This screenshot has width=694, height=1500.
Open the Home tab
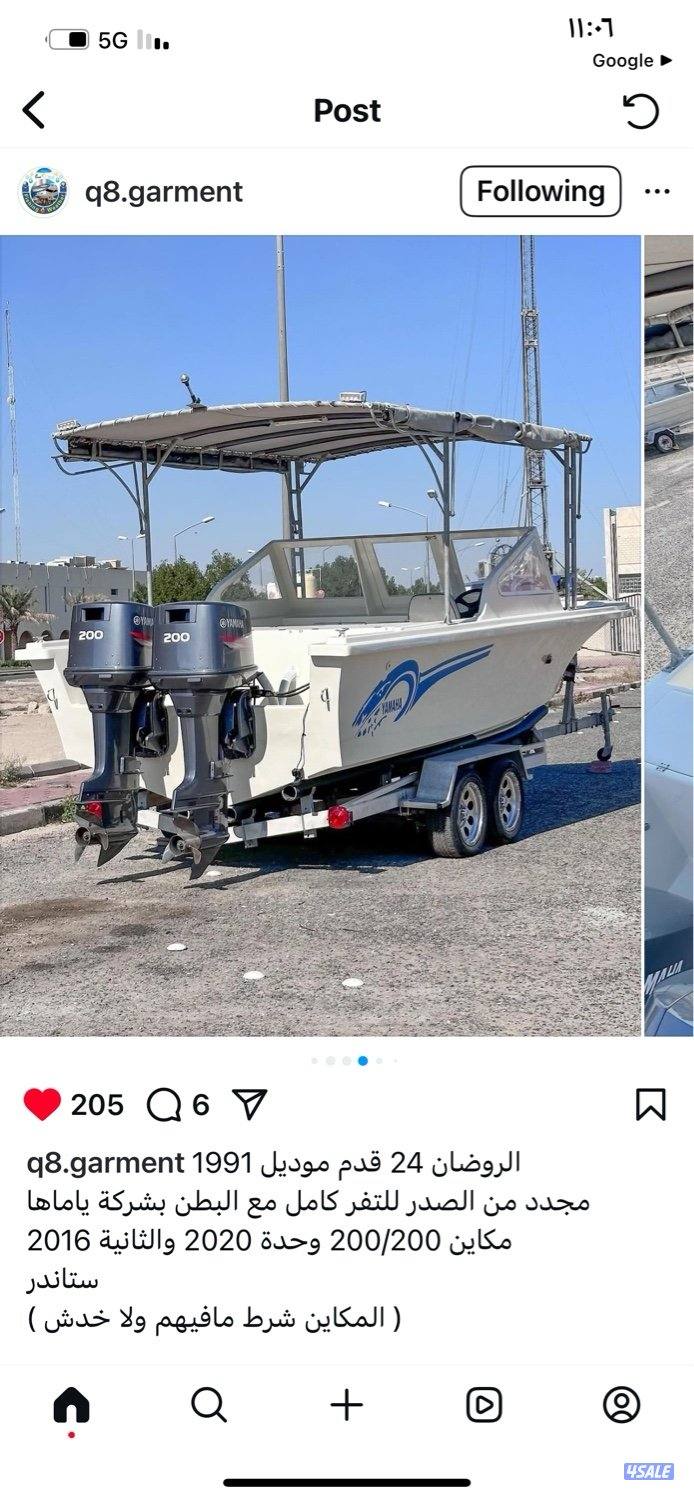pyautogui.click(x=71, y=1406)
